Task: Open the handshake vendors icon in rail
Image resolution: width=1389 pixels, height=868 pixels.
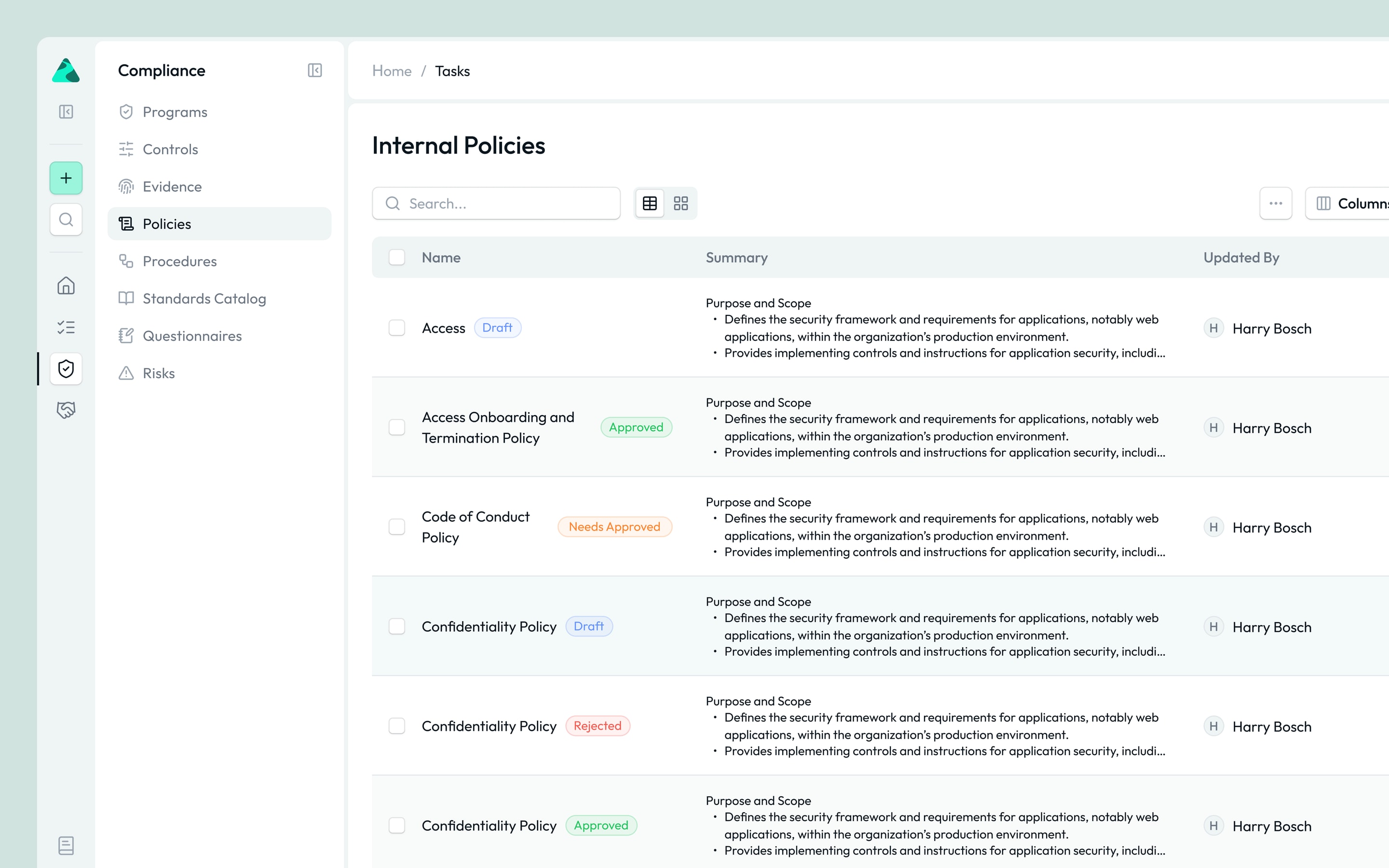Action: [x=66, y=410]
